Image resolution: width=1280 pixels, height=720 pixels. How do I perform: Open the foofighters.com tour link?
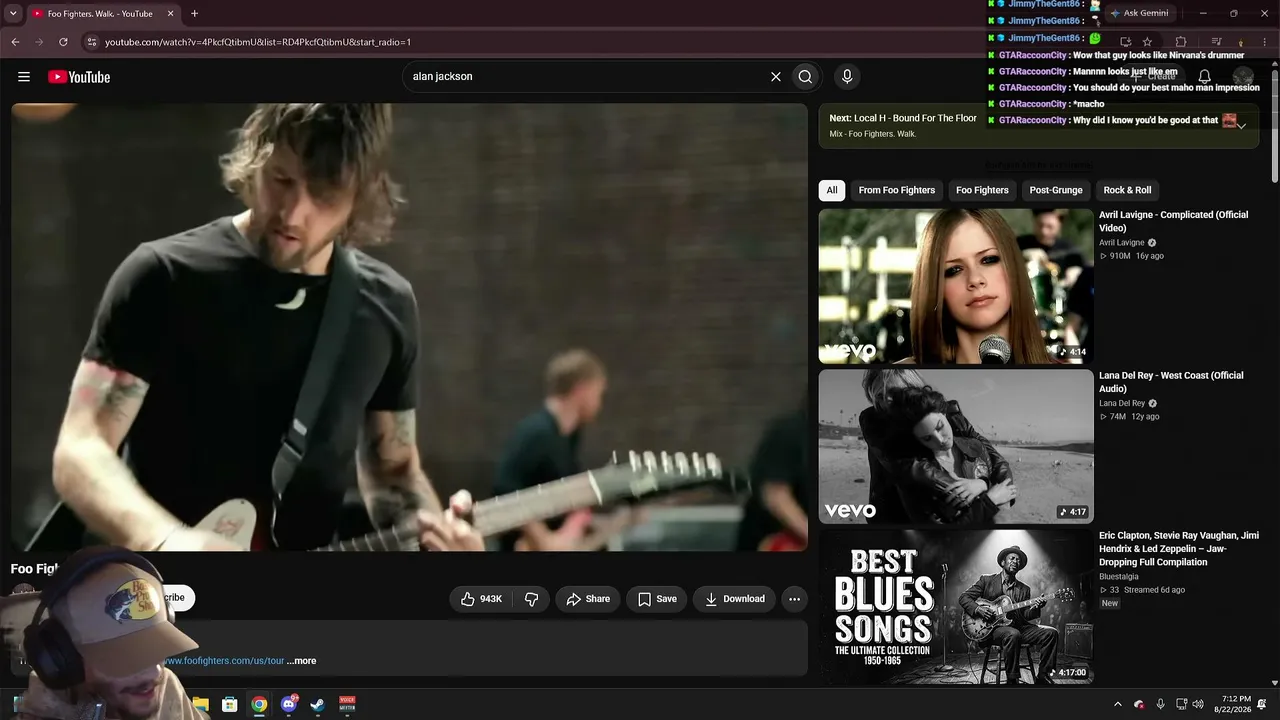[224, 661]
